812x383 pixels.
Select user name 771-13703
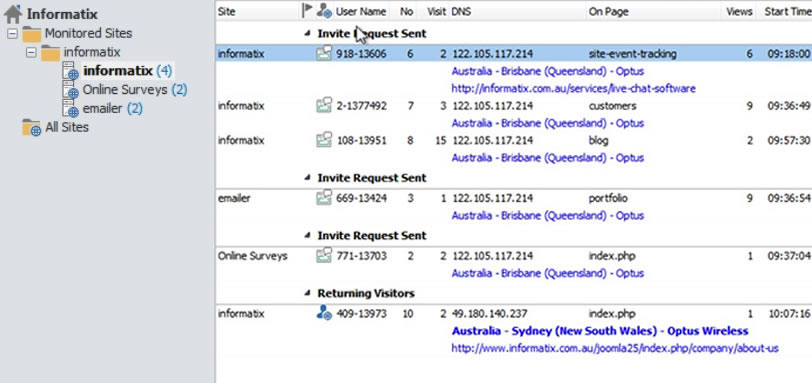(361, 256)
